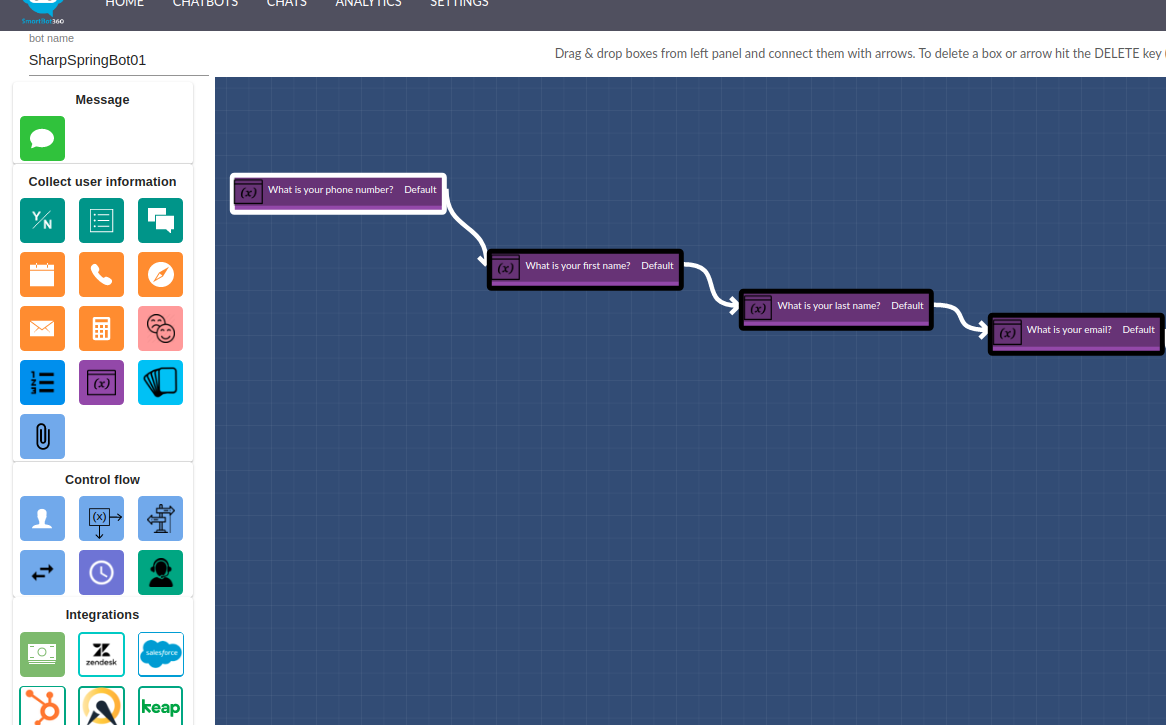This screenshot has width=1166, height=725.
Task: Click the 'Collect user information' heading
Action: [103, 181]
